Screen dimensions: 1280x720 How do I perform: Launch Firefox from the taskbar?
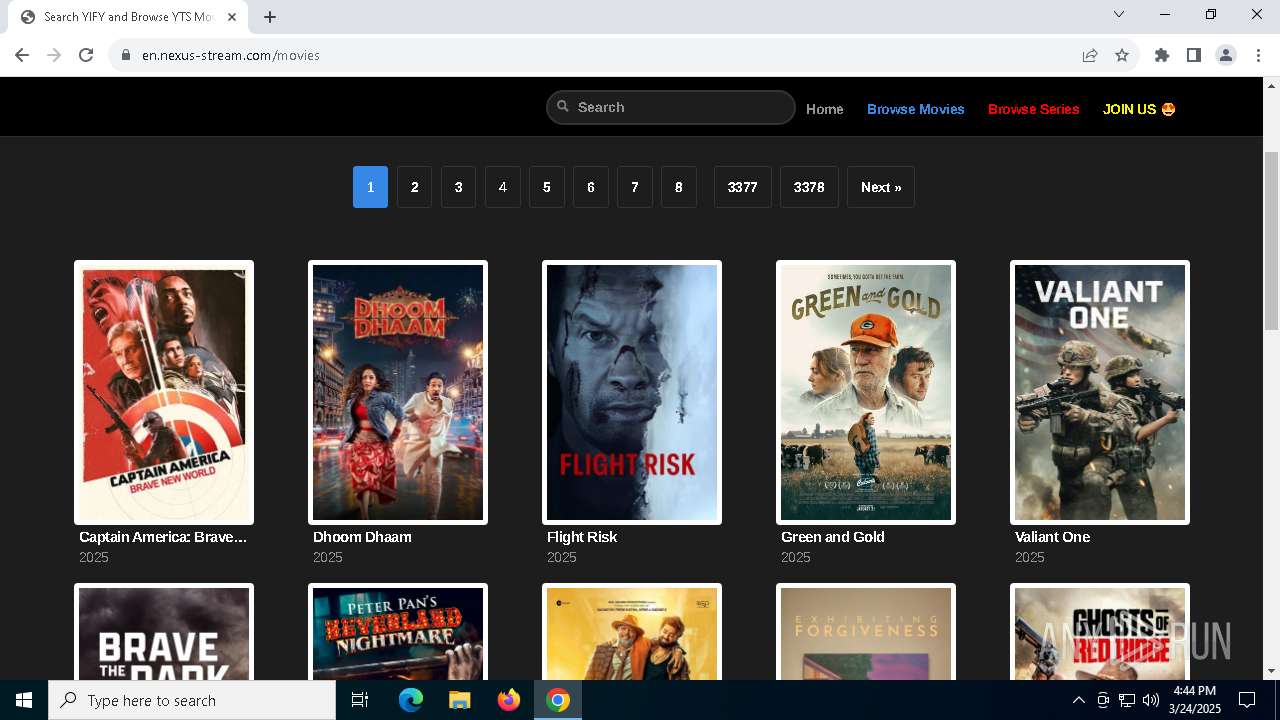[509, 700]
